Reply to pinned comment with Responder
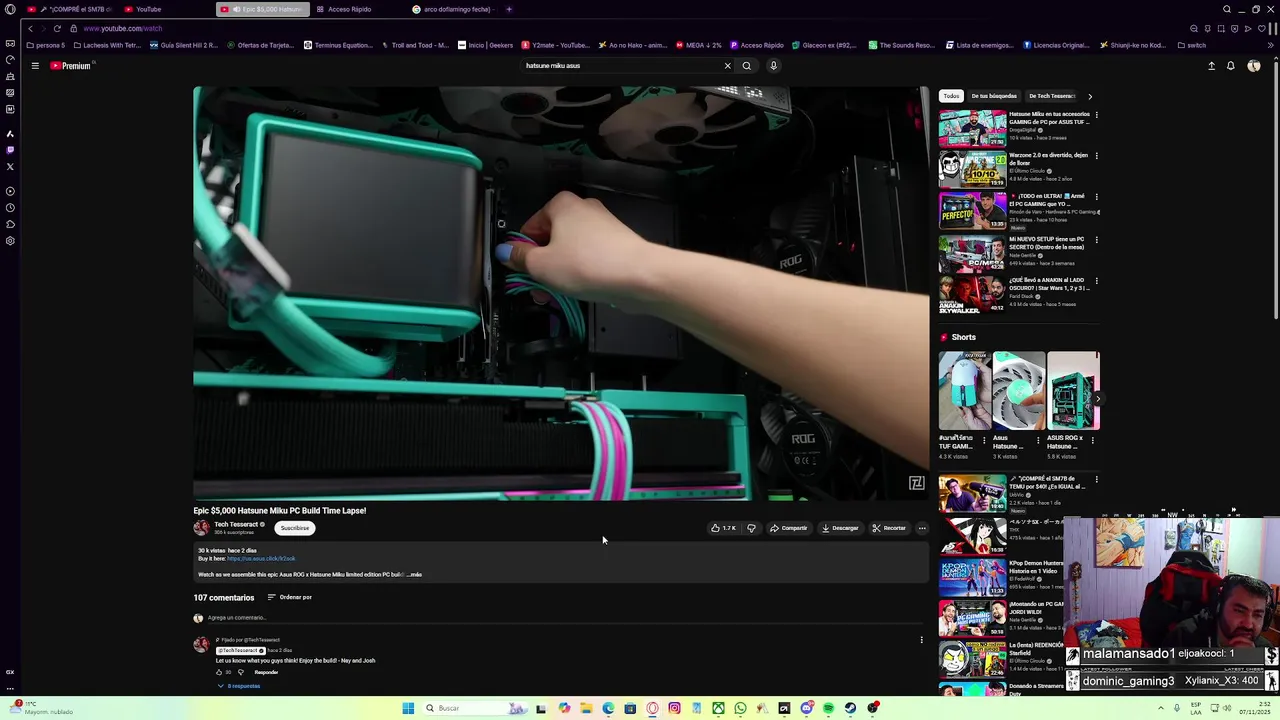The image size is (1280, 720). [x=266, y=672]
